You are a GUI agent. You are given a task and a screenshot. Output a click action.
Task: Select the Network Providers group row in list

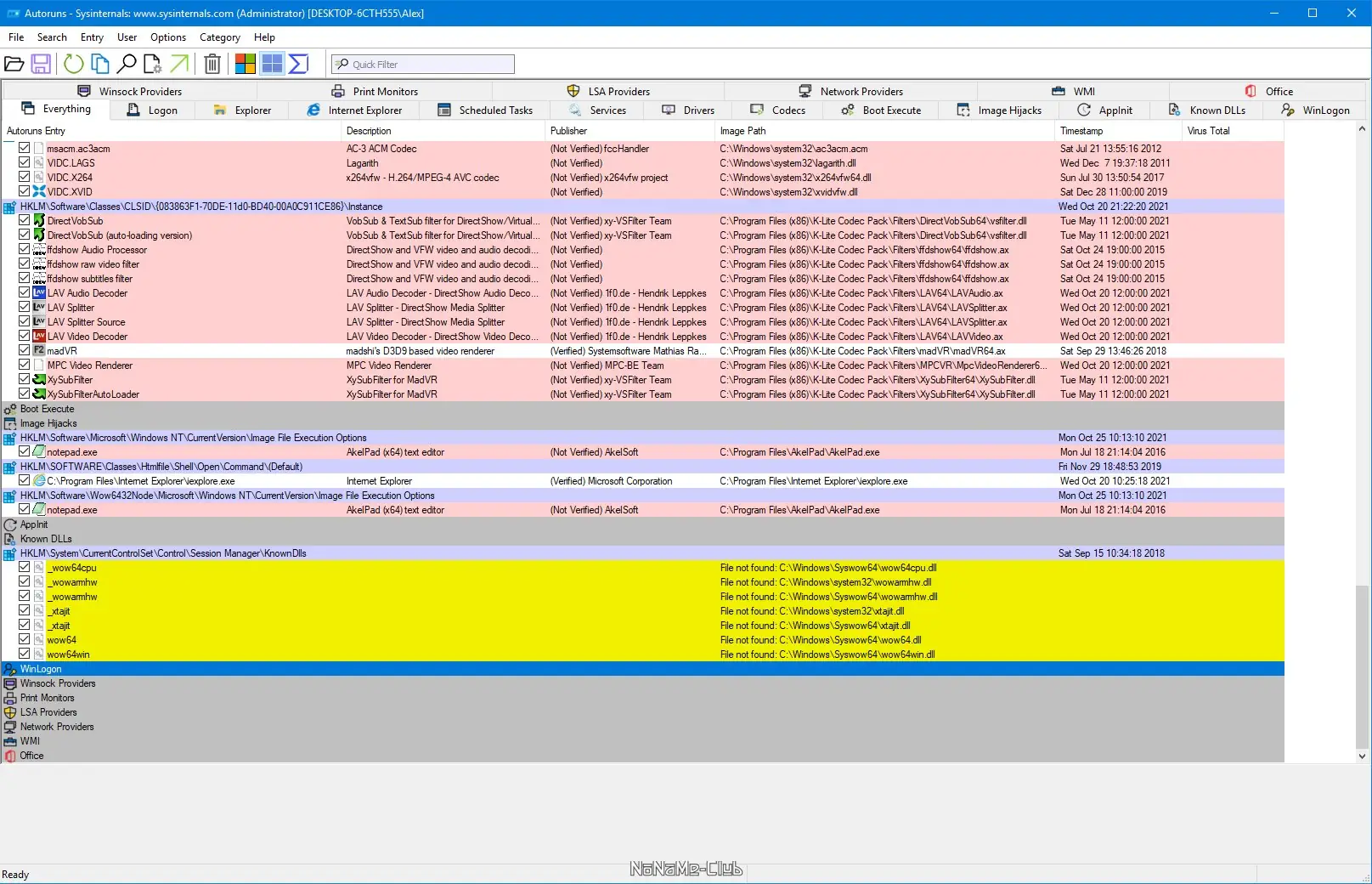pos(643,727)
